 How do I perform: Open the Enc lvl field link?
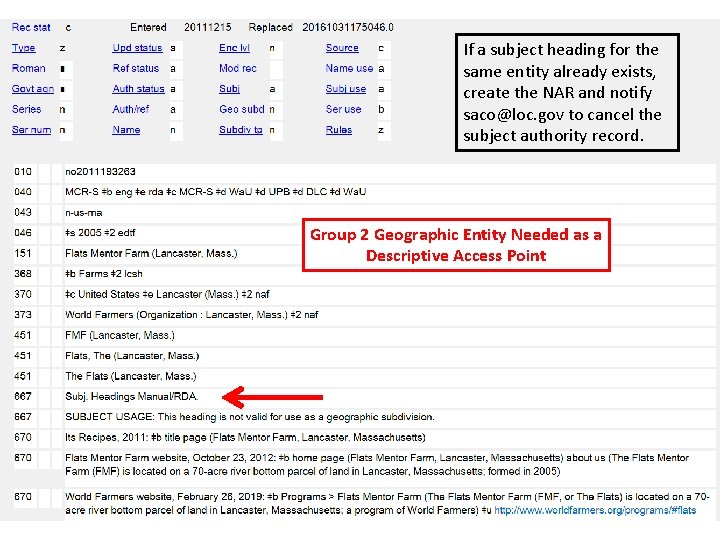(234, 48)
